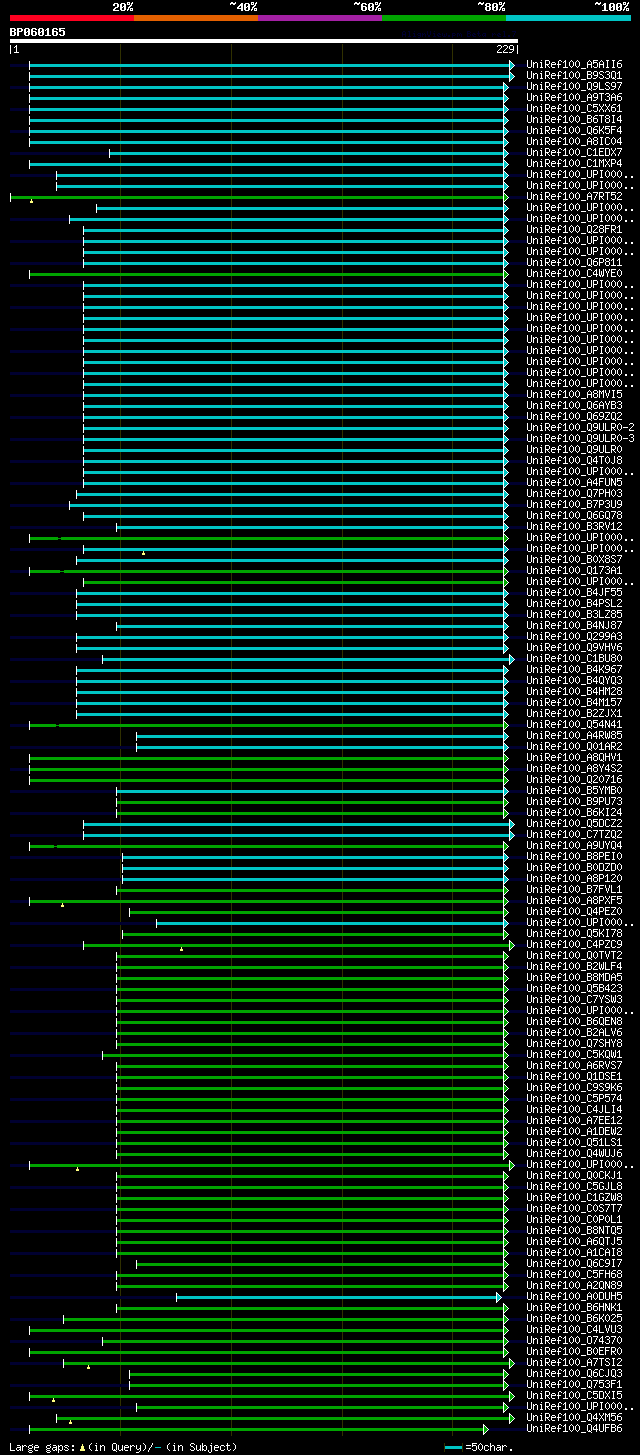Click the UniRef100_B0X8S7 label
640x1455 pixels.
[x=574, y=559]
